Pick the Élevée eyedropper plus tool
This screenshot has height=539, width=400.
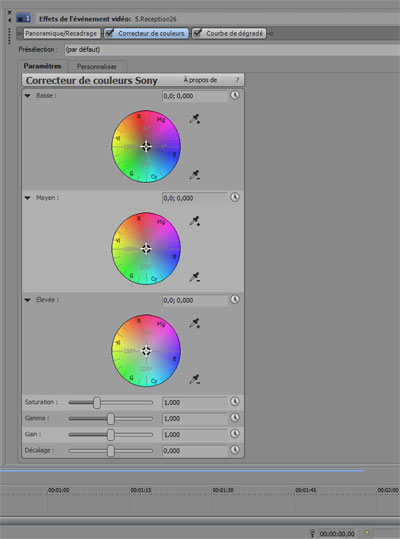pyautogui.click(x=195, y=323)
